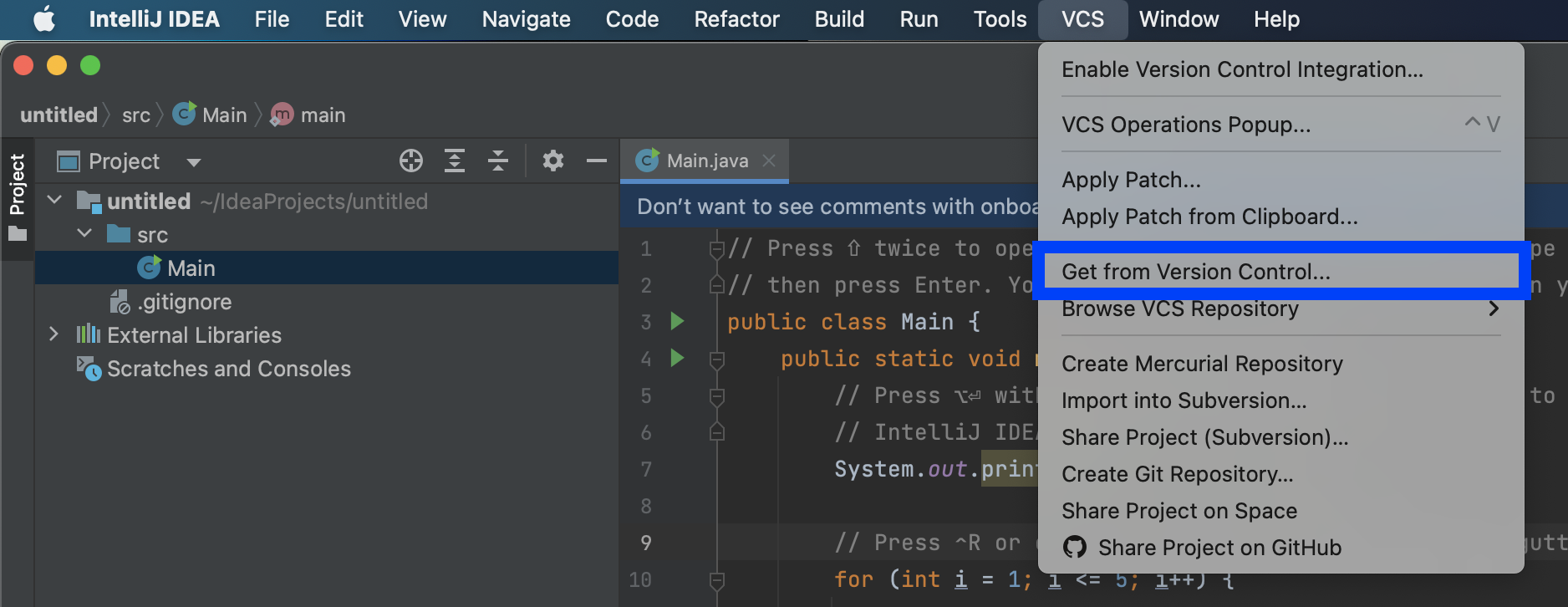1568x607 pixels.
Task: Select VCS Operations Popup entry
Action: 1280,125
